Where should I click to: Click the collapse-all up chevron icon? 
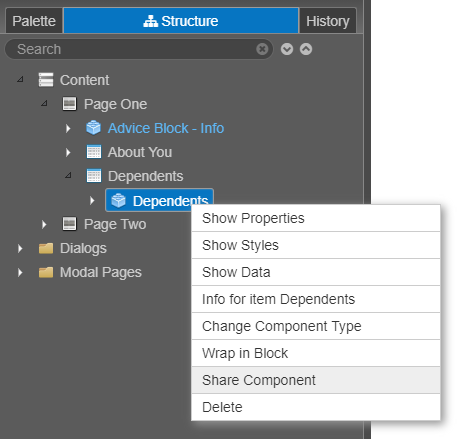click(x=306, y=49)
